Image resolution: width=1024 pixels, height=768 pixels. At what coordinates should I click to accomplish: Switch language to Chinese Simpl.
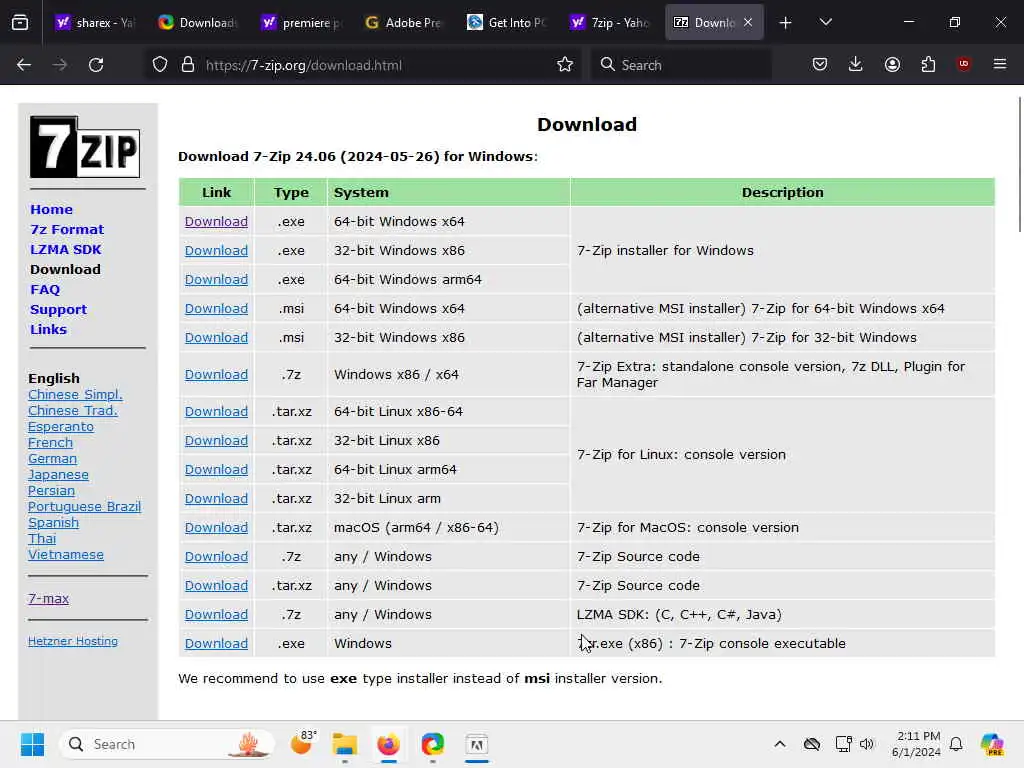point(75,394)
